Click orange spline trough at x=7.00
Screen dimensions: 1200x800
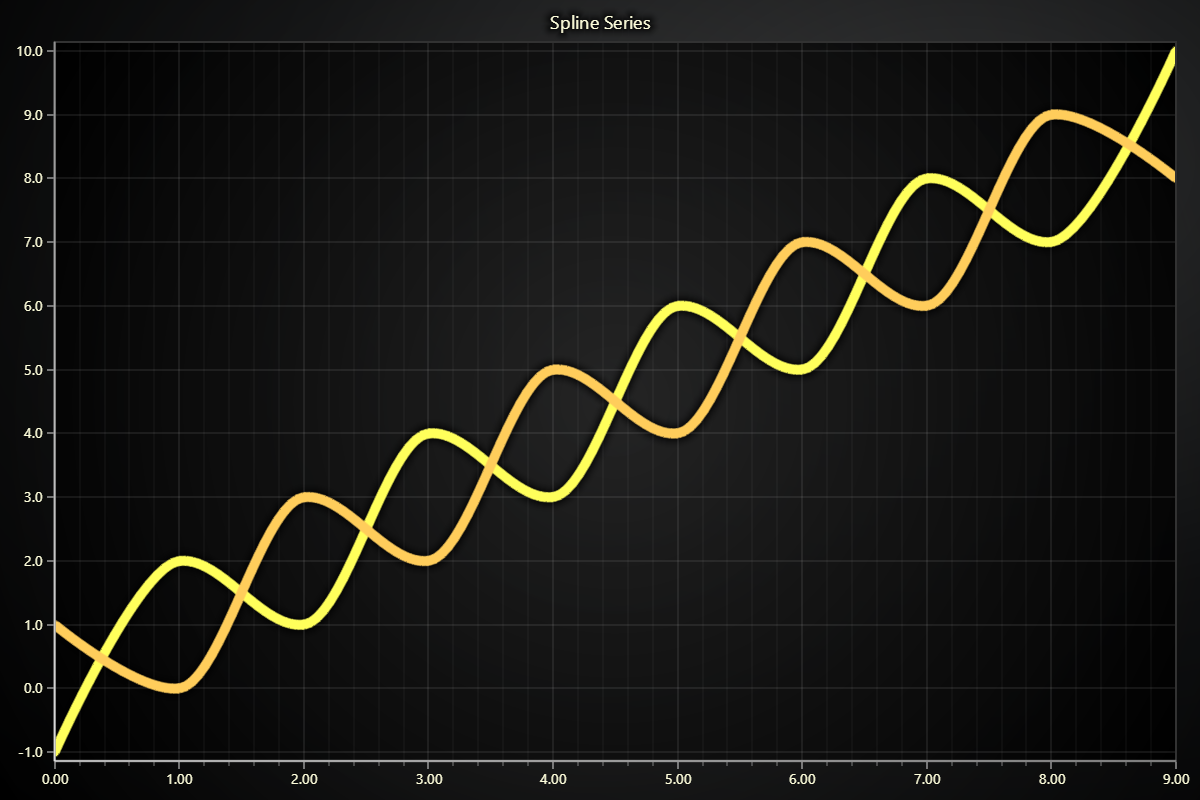click(x=924, y=305)
